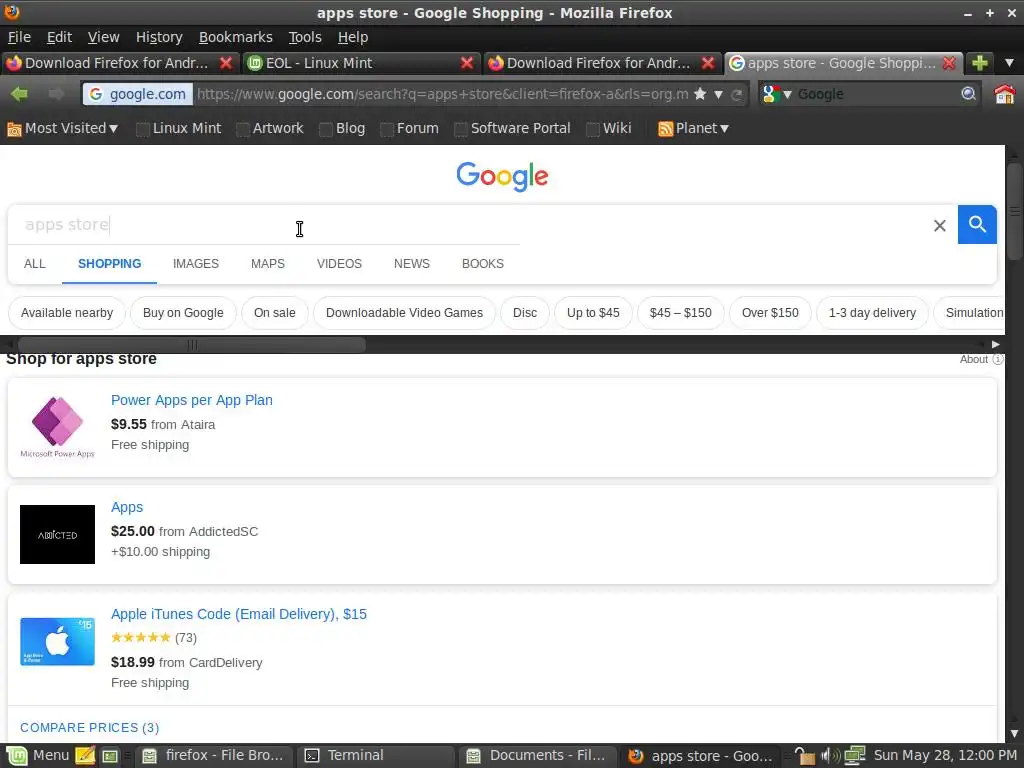Open a new tab with the plus icon
Viewport: 1024px width, 768px height.
click(980, 63)
